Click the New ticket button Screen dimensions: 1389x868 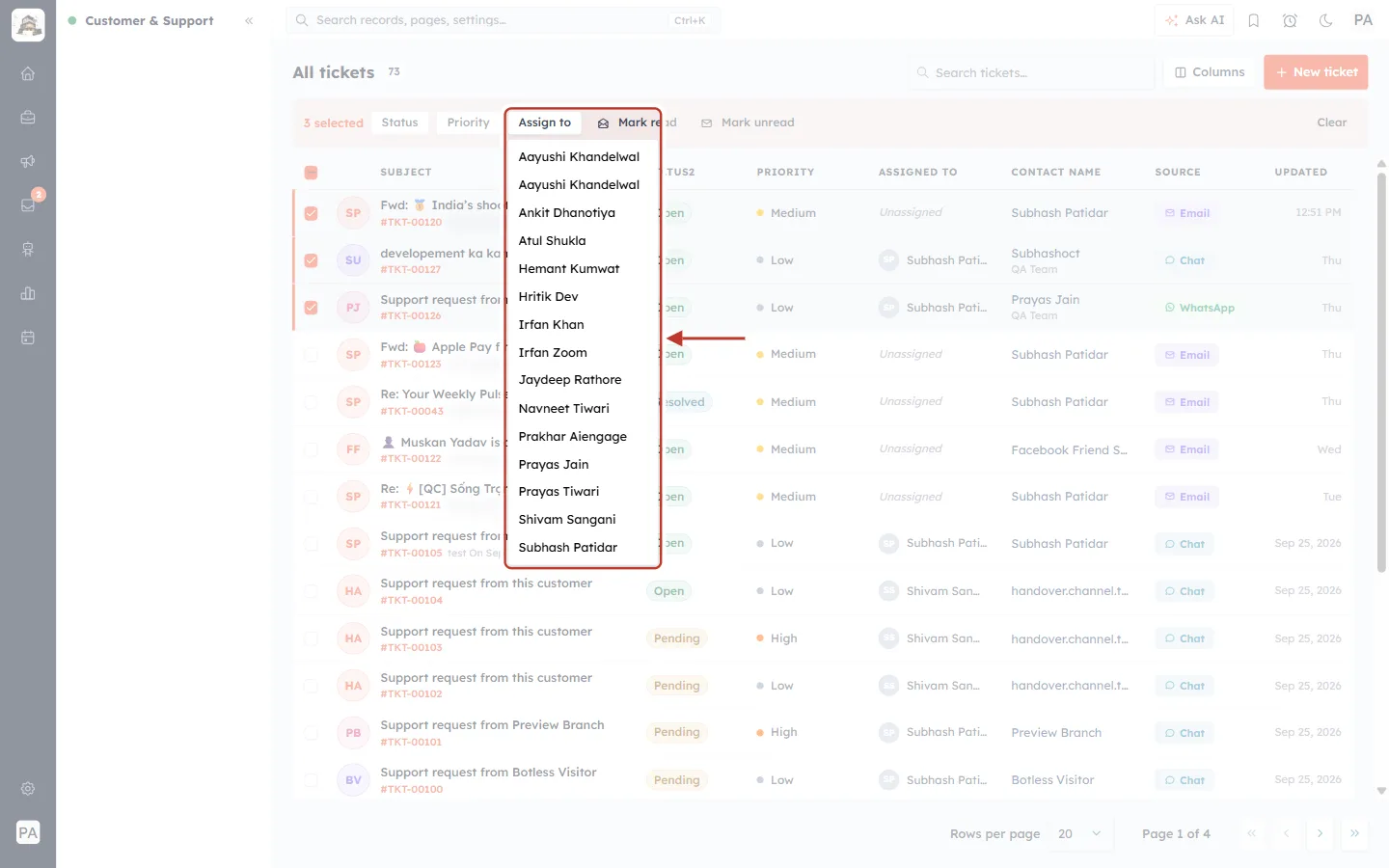(1316, 72)
